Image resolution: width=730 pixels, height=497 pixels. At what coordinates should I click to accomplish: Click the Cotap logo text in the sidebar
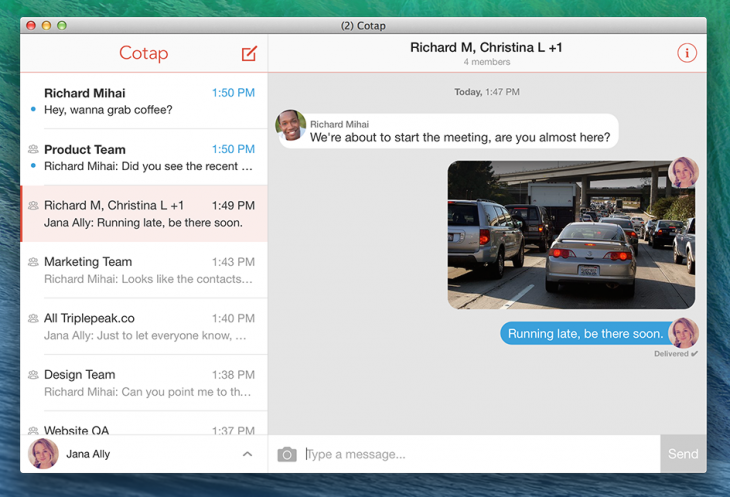pyautogui.click(x=143, y=53)
